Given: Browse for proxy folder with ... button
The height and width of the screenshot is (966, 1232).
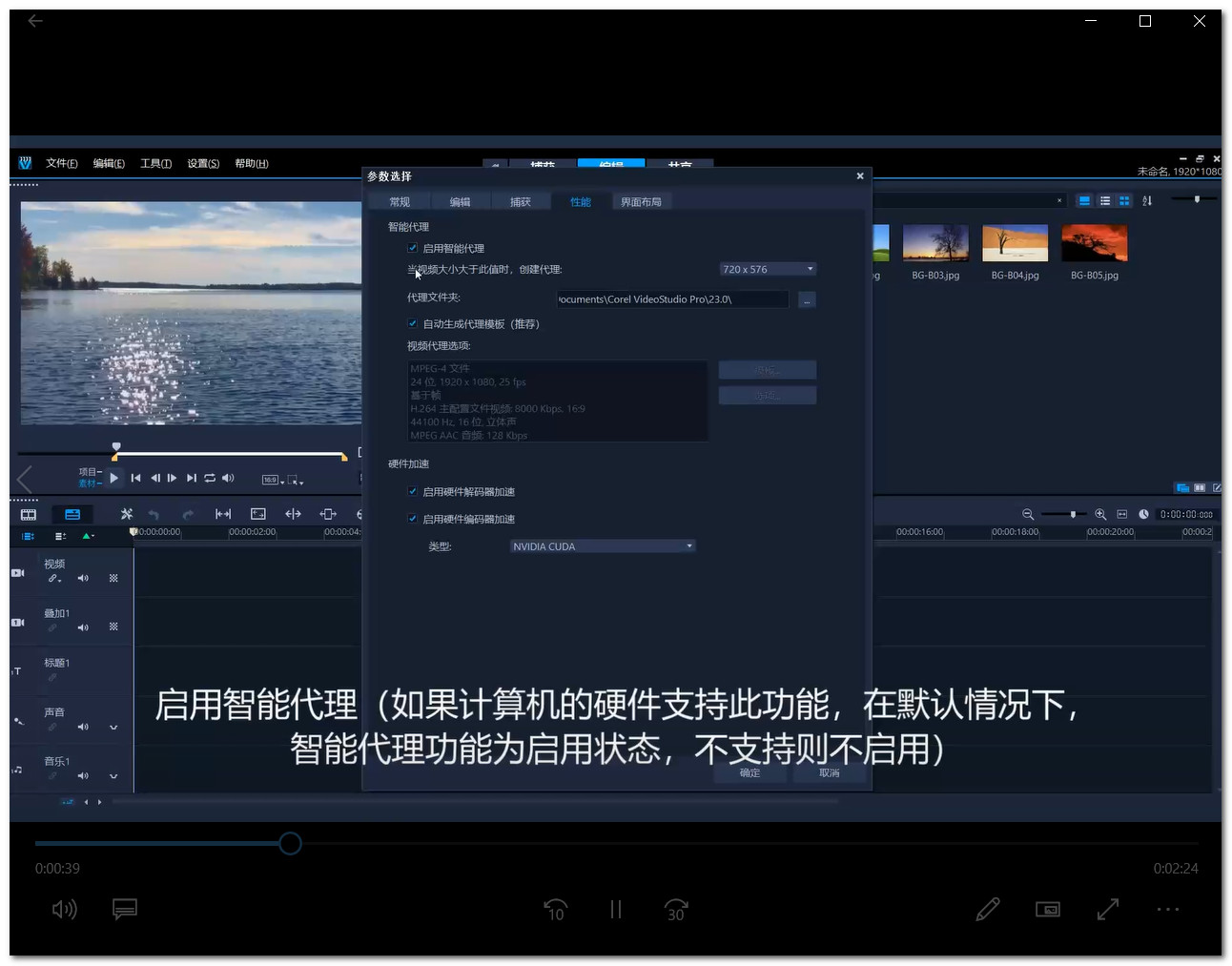Looking at the screenshot, I should click(x=807, y=299).
